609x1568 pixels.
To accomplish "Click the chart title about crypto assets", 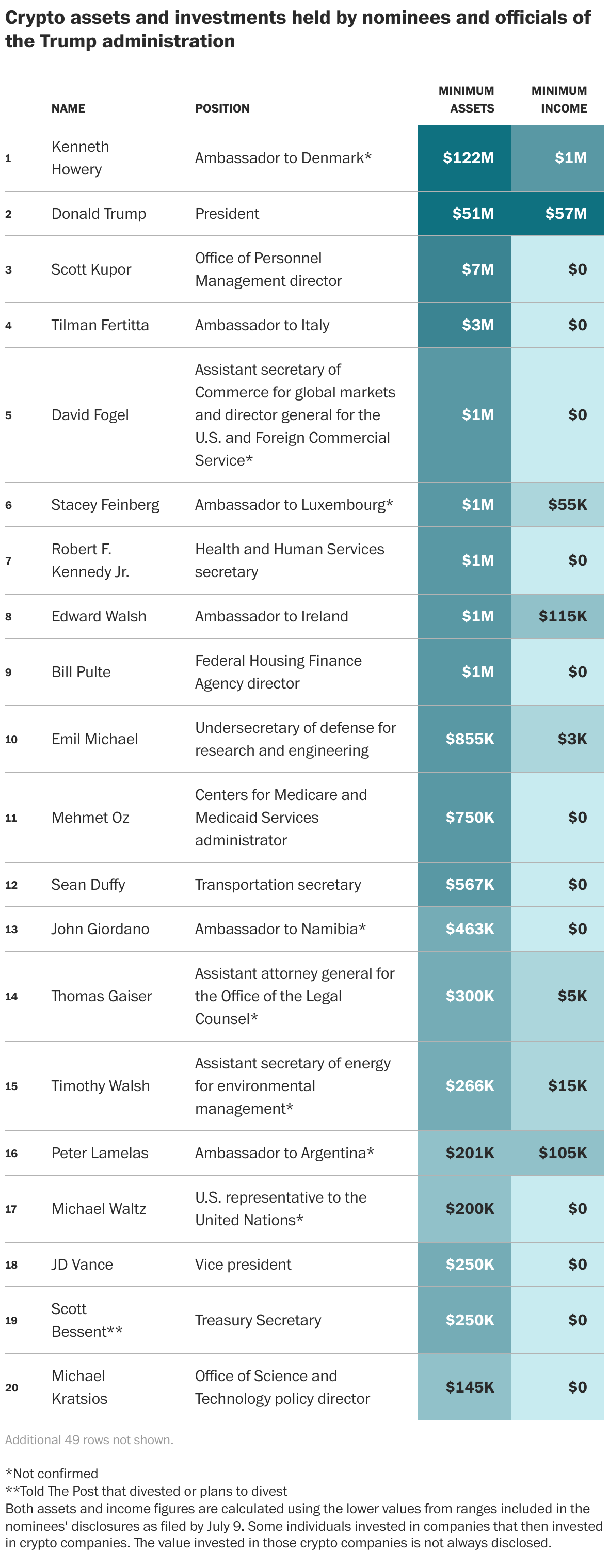I will click(297, 29).
